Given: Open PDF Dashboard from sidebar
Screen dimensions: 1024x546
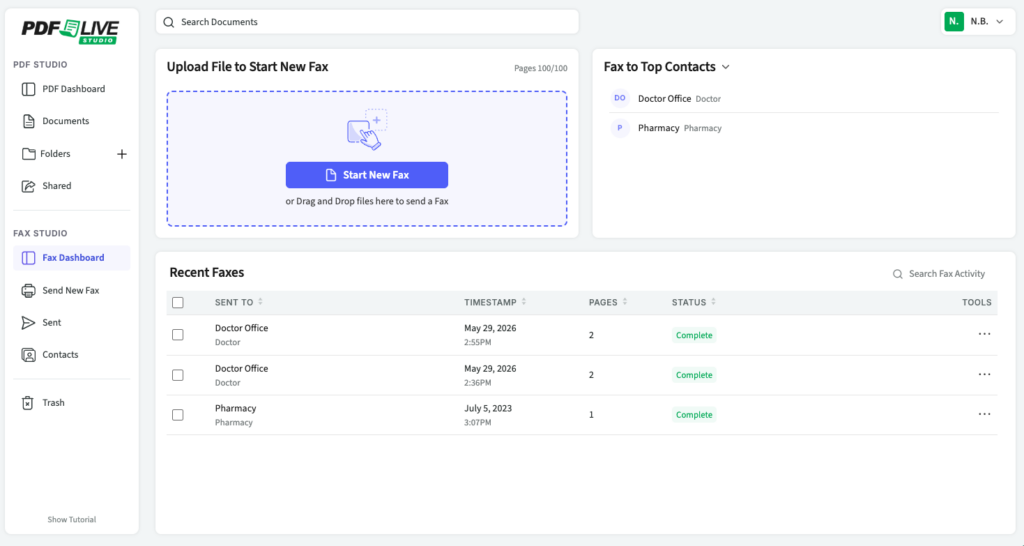Looking at the screenshot, I should 72,89.
